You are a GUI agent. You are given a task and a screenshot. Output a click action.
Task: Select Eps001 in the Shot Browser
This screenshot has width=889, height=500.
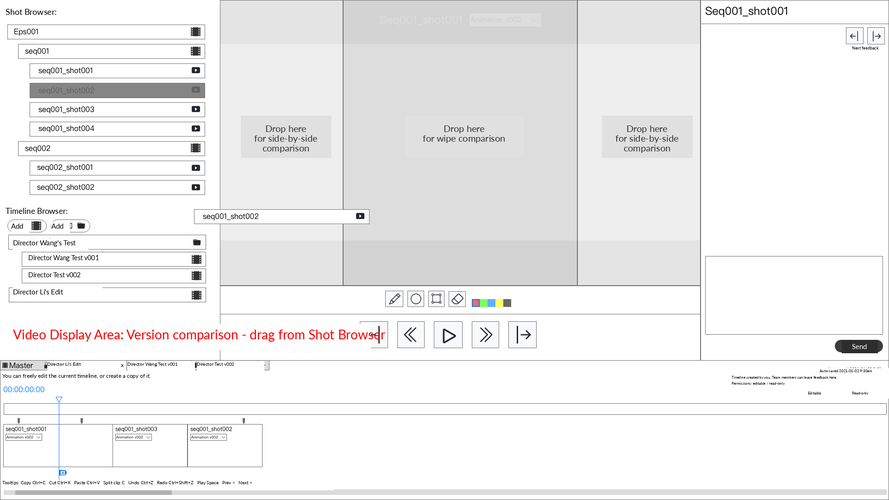coord(106,32)
